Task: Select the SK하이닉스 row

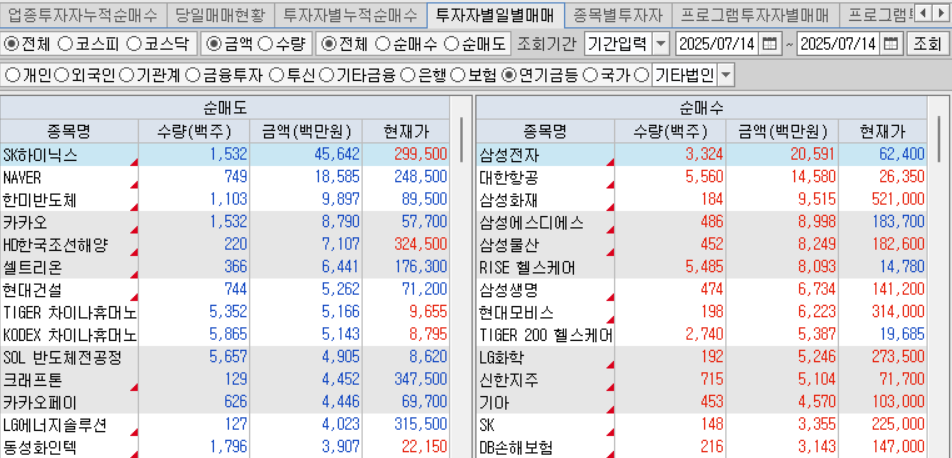Action: pos(225,154)
